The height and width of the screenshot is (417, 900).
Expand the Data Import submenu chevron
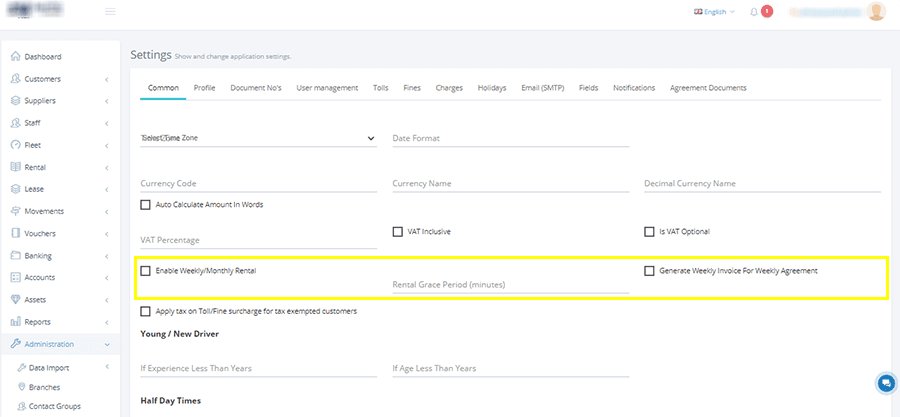pyautogui.click(x=107, y=368)
